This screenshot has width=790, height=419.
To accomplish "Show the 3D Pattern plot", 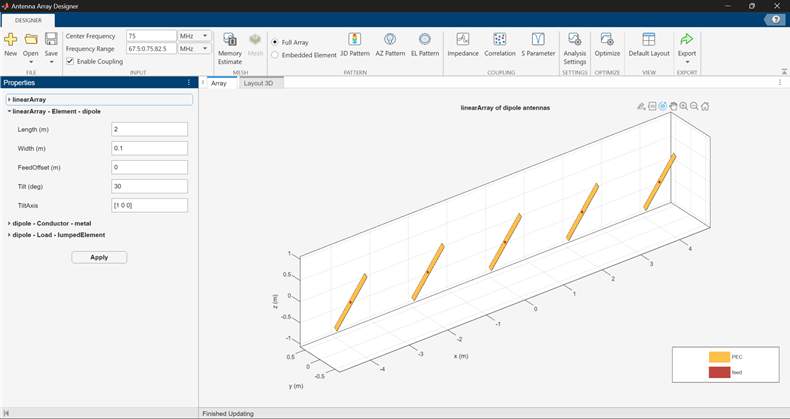I will (355, 45).
